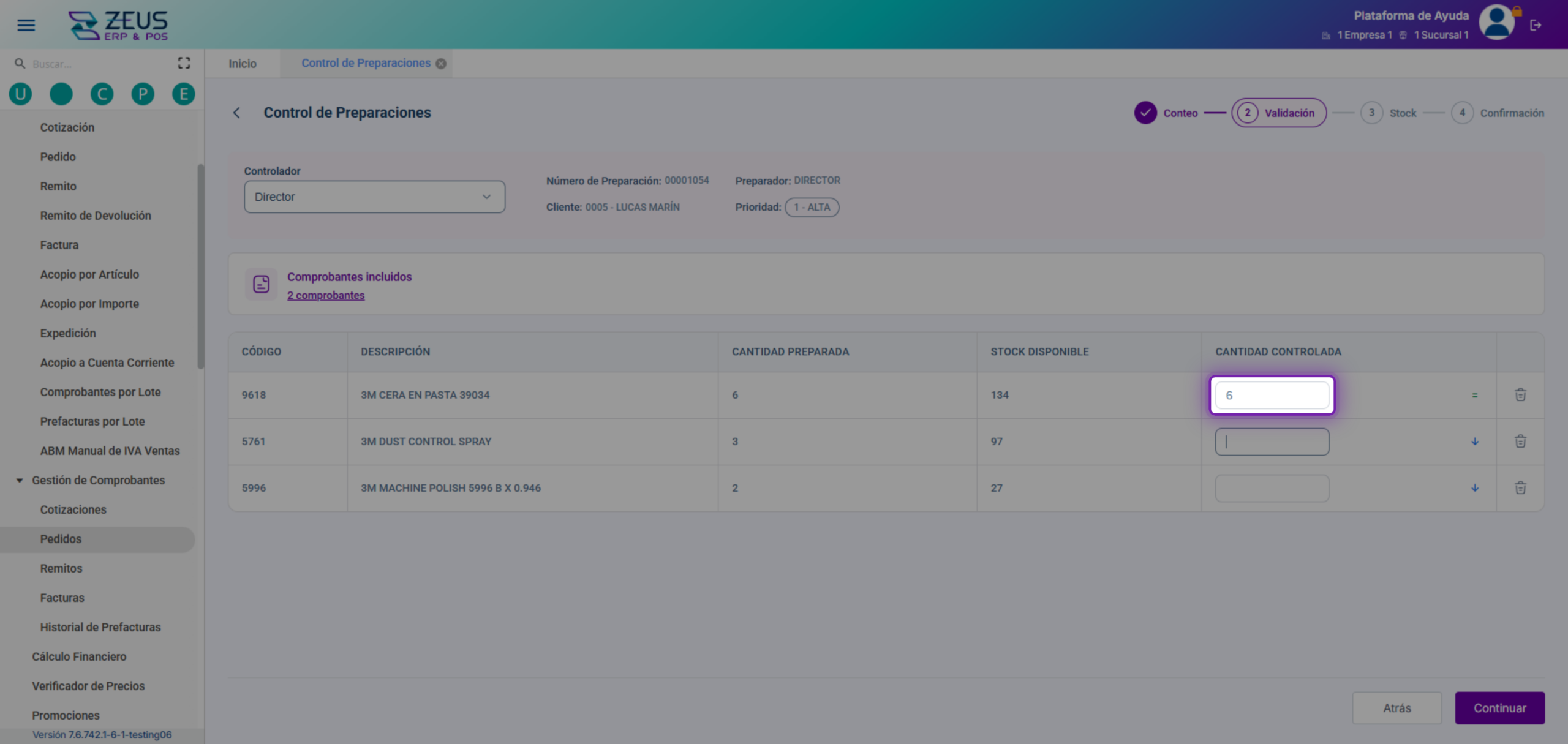1568x744 pixels.
Task: Switch to the Inicio tab
Action: (x=243, y=64)
